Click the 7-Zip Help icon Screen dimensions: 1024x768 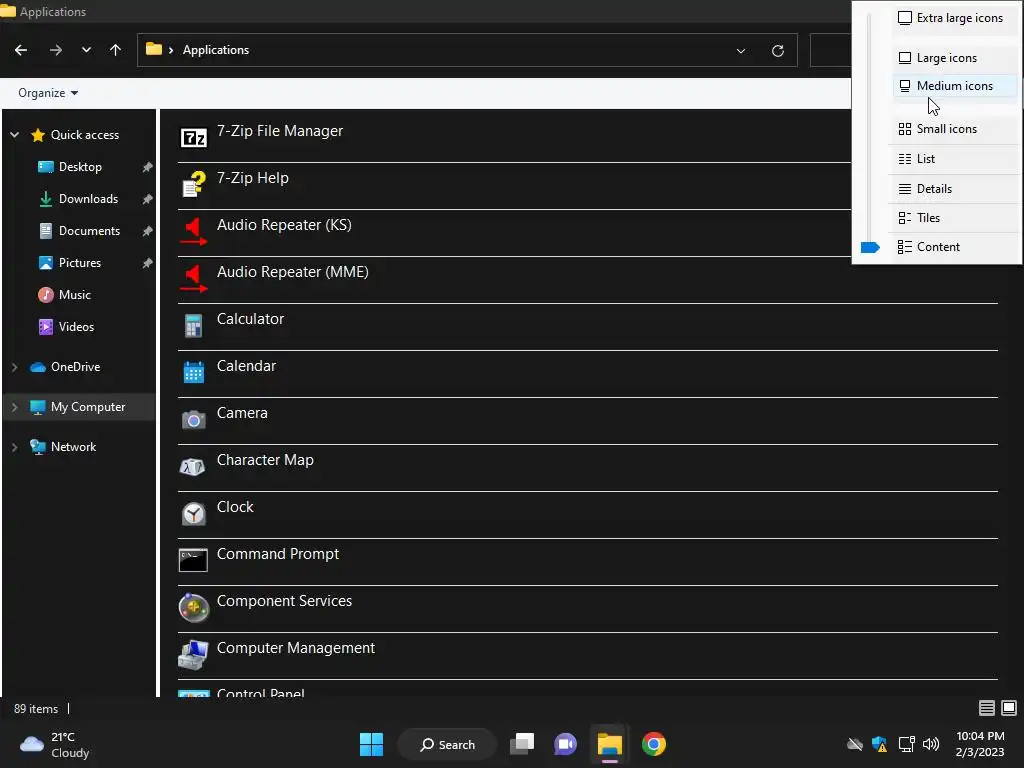(193, 185)
